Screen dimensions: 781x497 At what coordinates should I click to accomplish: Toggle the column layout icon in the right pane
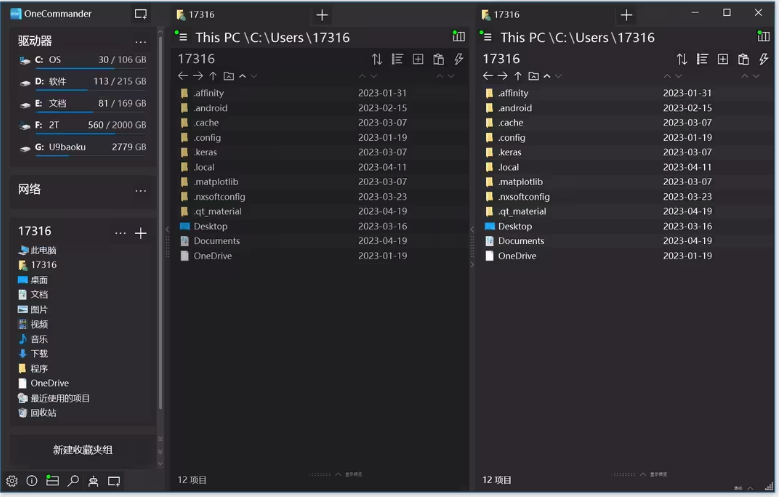(x=763, y=36)
